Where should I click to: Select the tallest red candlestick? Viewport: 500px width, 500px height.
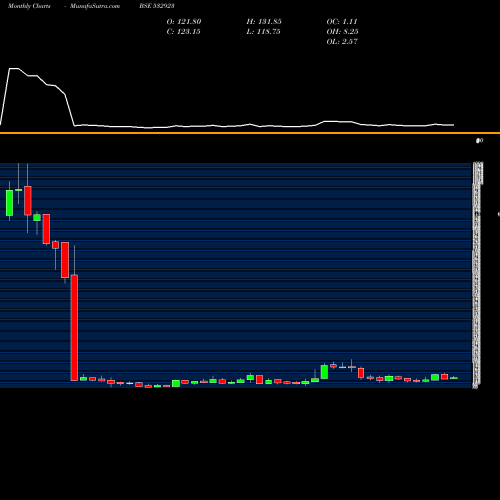74,328
